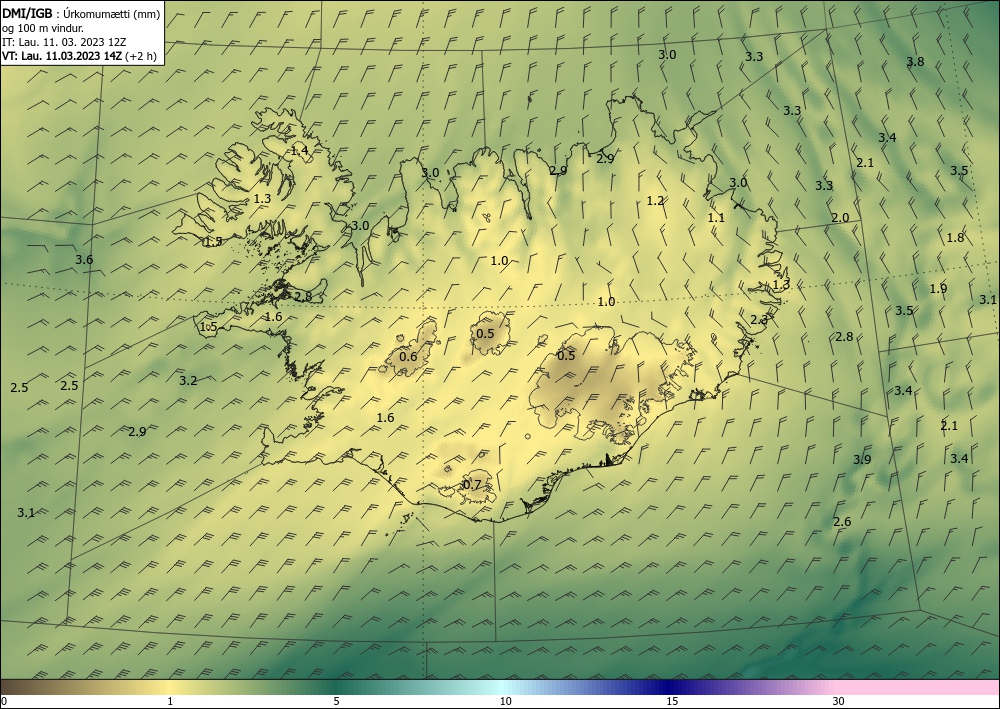1000x709 pixels.
Task: Click the "3.8" precipitable water value
Action: (x=915, y=62)
